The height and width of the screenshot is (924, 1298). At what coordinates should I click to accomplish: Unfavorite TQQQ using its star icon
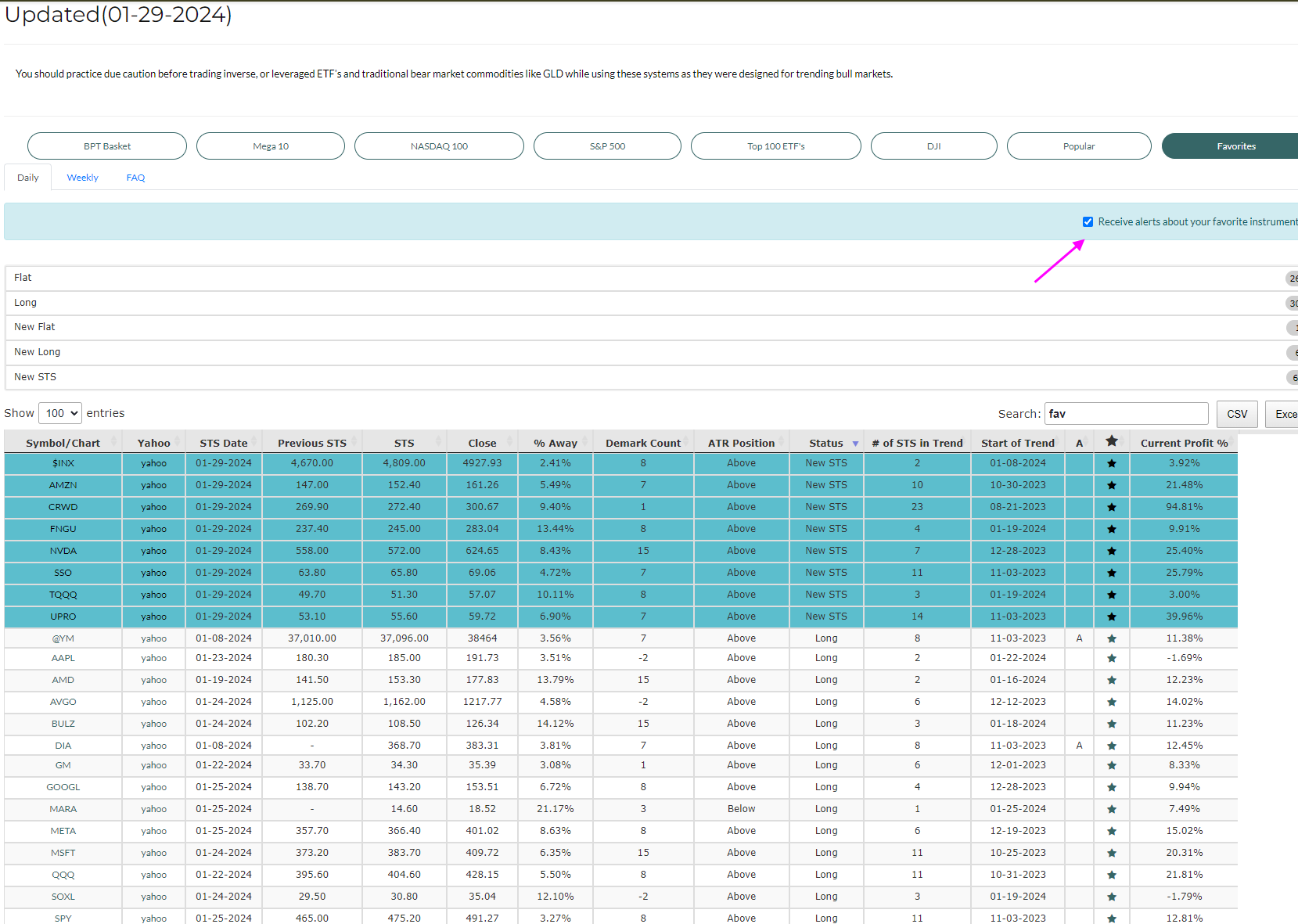coord(1111,595)
